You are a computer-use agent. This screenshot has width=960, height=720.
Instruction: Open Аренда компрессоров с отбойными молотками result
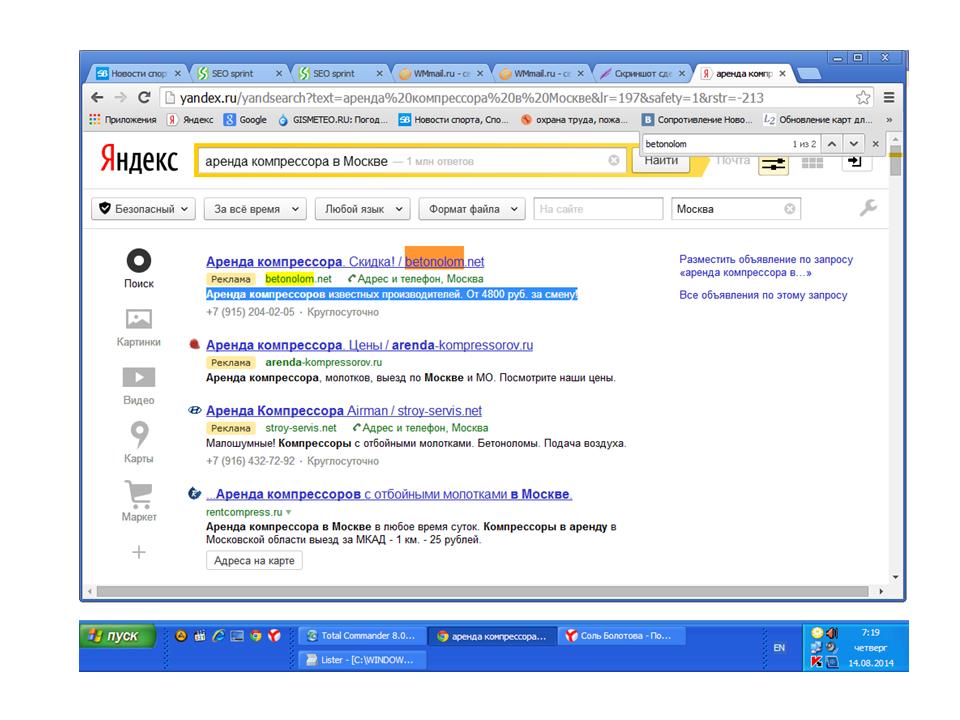[389, 493]
